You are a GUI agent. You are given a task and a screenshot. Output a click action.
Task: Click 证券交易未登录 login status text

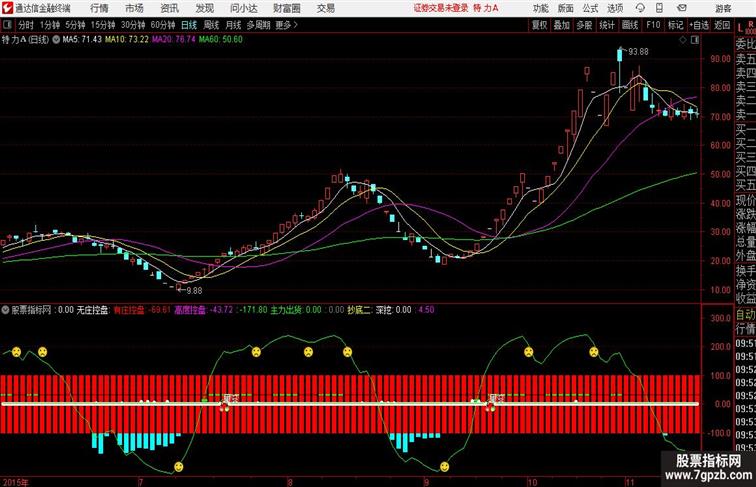click(441, 8)
